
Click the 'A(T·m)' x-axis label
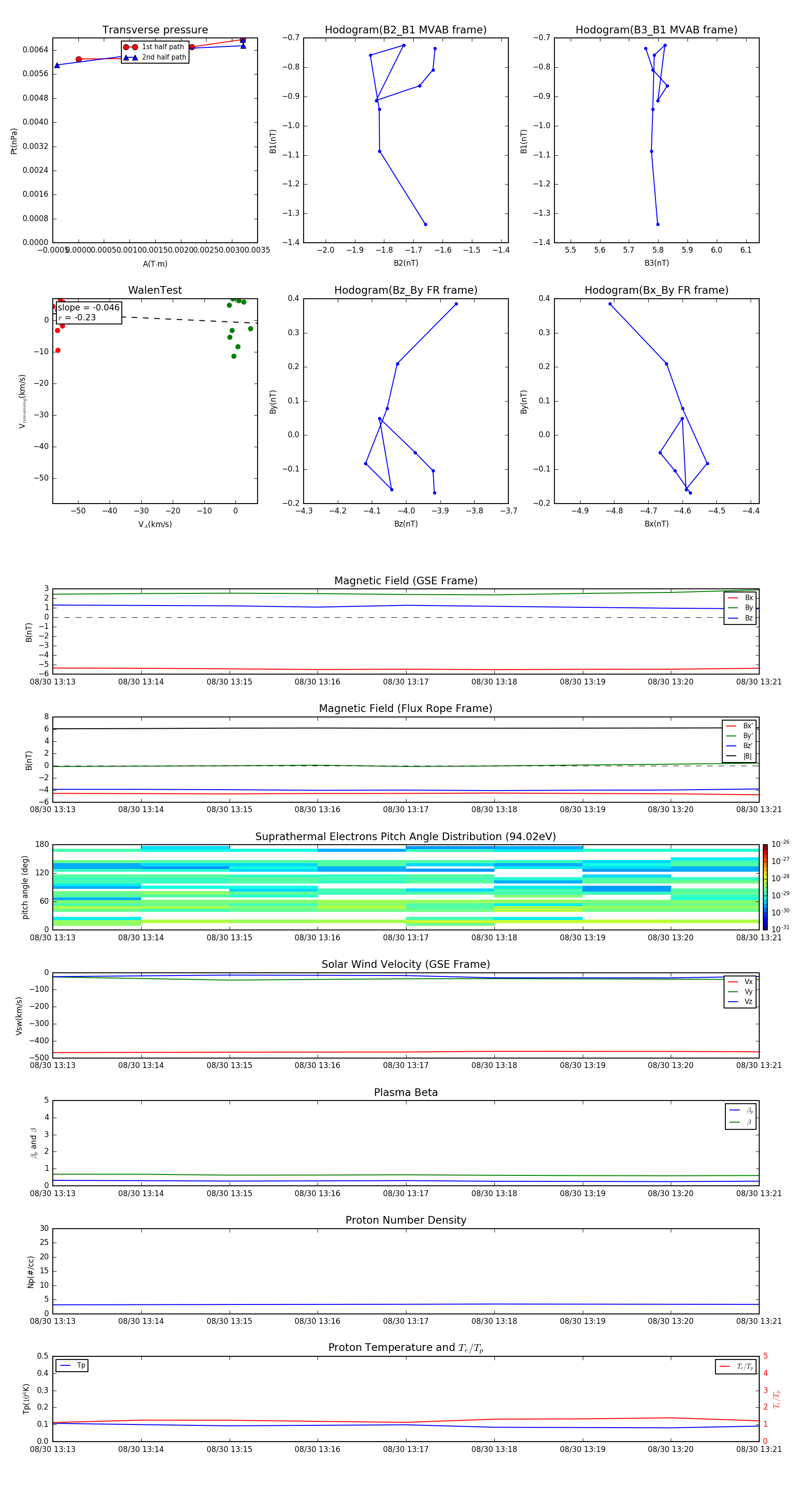point(155,264)
